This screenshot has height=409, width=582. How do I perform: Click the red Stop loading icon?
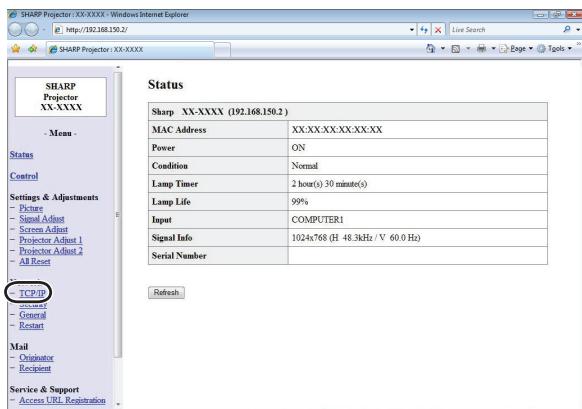(438, 30)
